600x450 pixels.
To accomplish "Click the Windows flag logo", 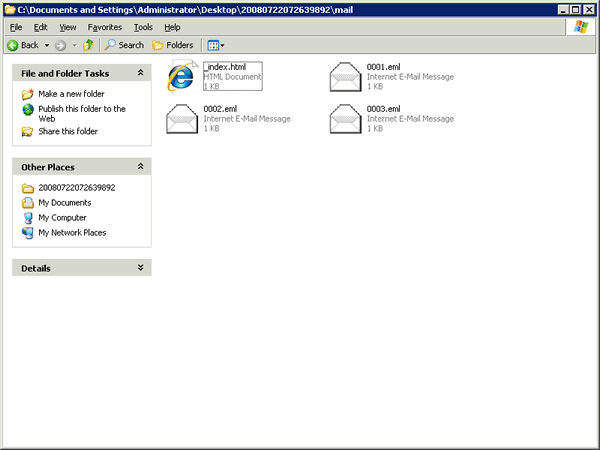I will pyautogui.click(x=581, y=27).
